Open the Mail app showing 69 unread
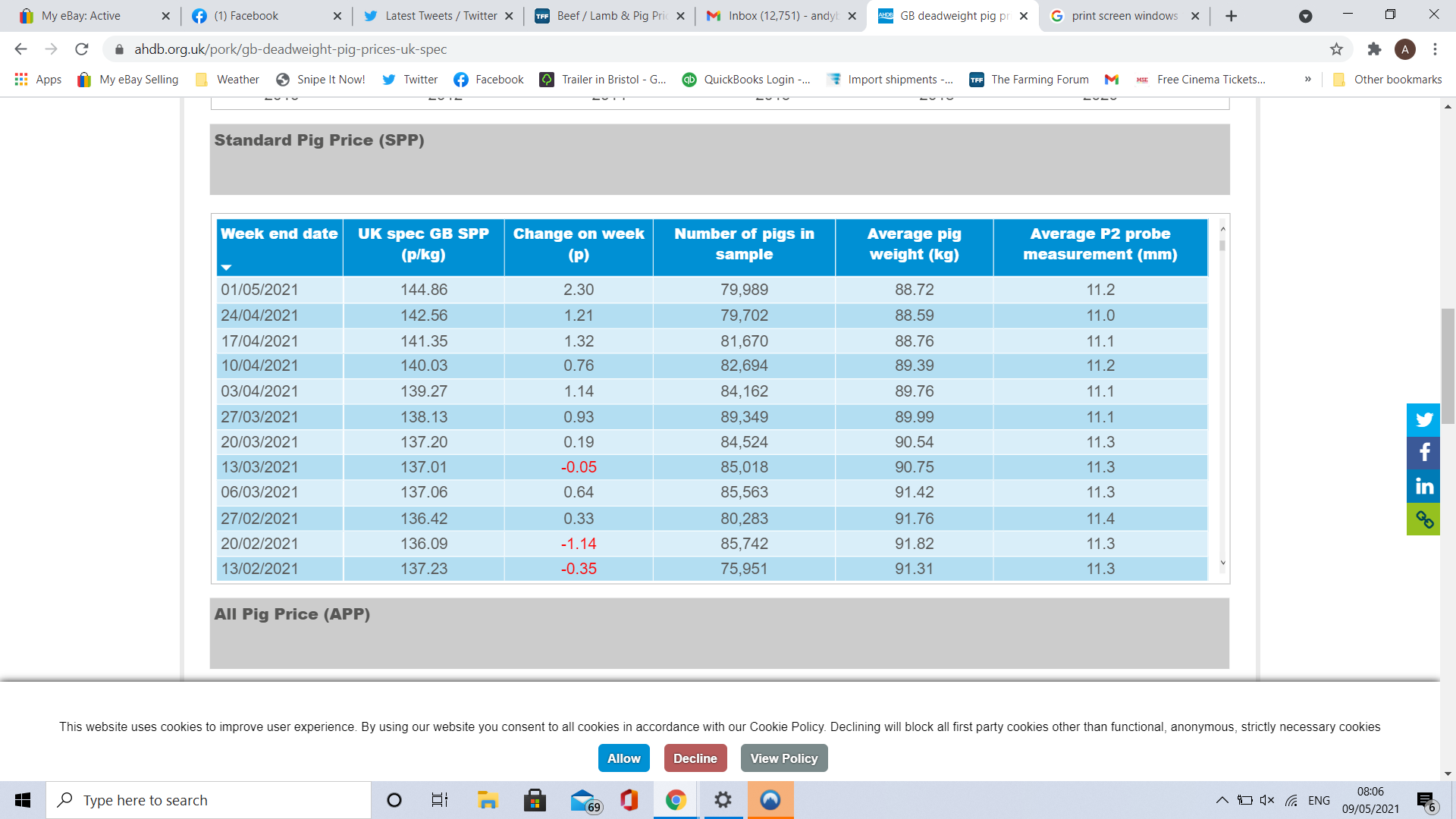Image resolution: width=1456 pixels, height=819 pixels. 583,800
